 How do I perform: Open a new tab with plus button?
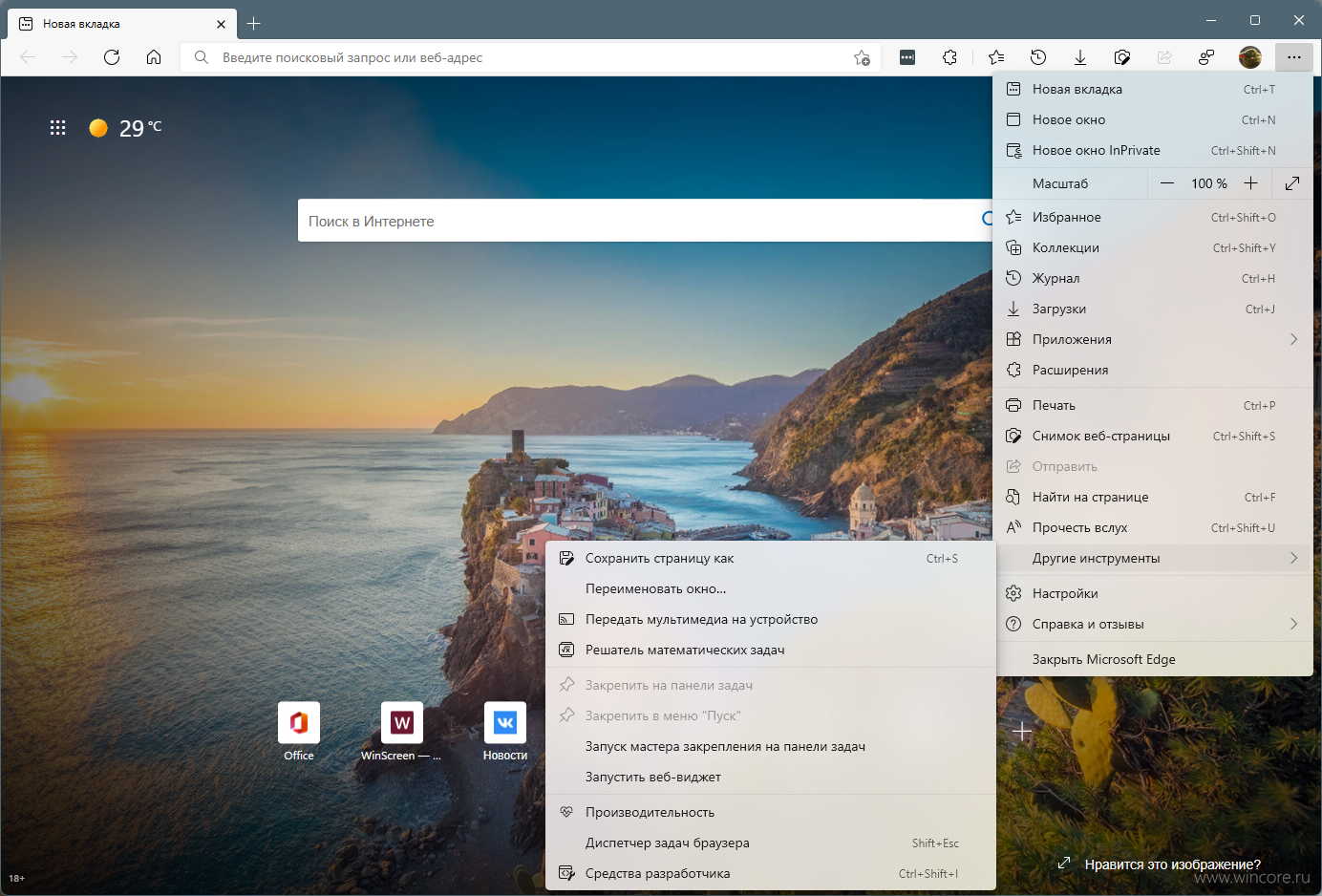[x=253, y=23]
